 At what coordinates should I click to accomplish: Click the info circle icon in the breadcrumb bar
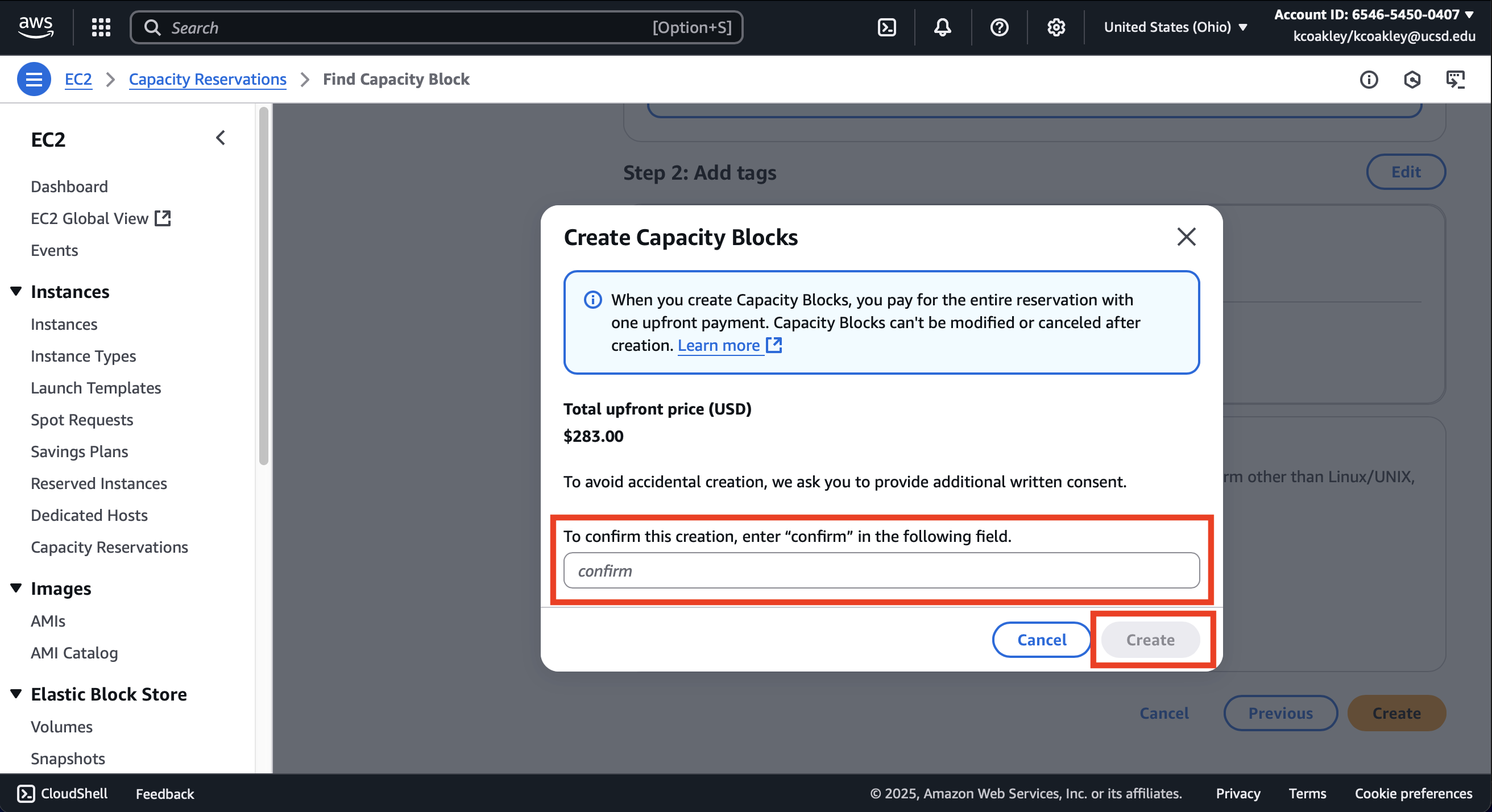[1369, 80]
